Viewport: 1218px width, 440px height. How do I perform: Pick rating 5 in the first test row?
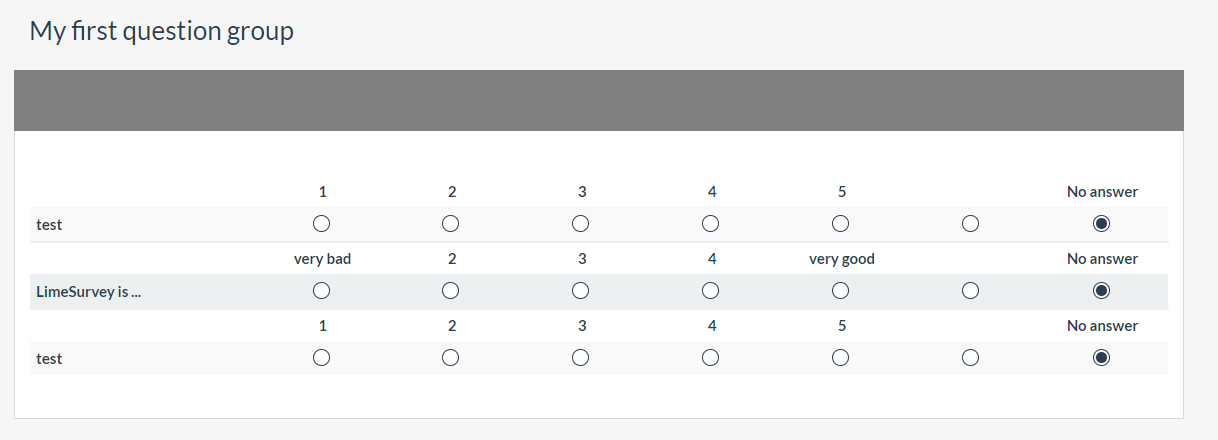point(841,223)
